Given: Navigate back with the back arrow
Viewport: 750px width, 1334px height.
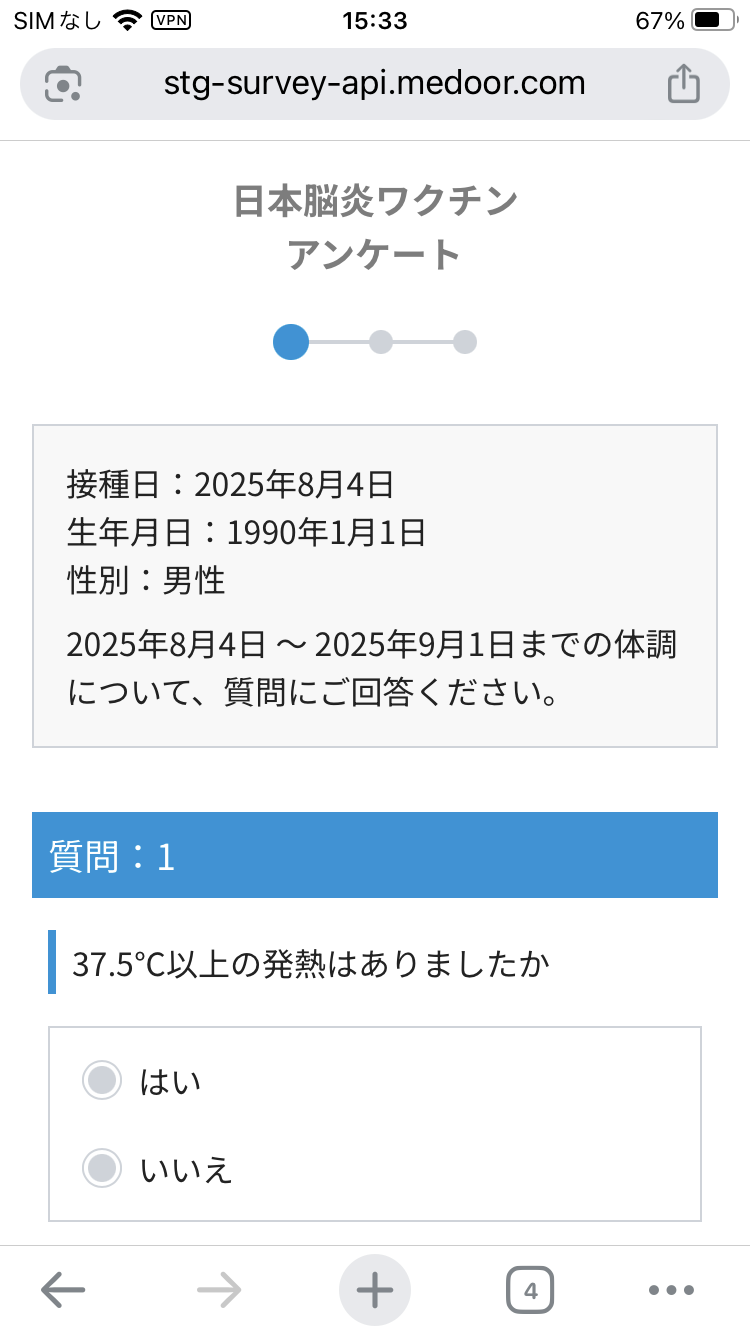Looking at the screenshot, I should (x=62, y=1289).
